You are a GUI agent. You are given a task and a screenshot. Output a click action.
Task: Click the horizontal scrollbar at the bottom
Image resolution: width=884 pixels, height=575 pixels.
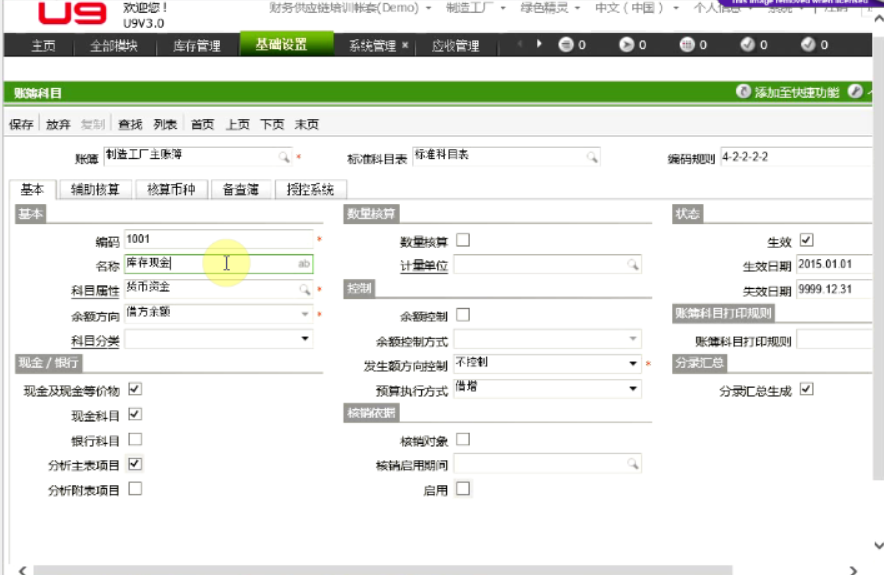(383, 570)
